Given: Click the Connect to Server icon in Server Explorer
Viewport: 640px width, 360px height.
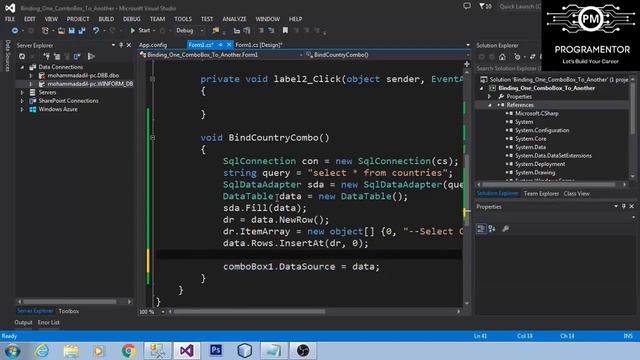Looking at the screenshot, I should (57, 57).
